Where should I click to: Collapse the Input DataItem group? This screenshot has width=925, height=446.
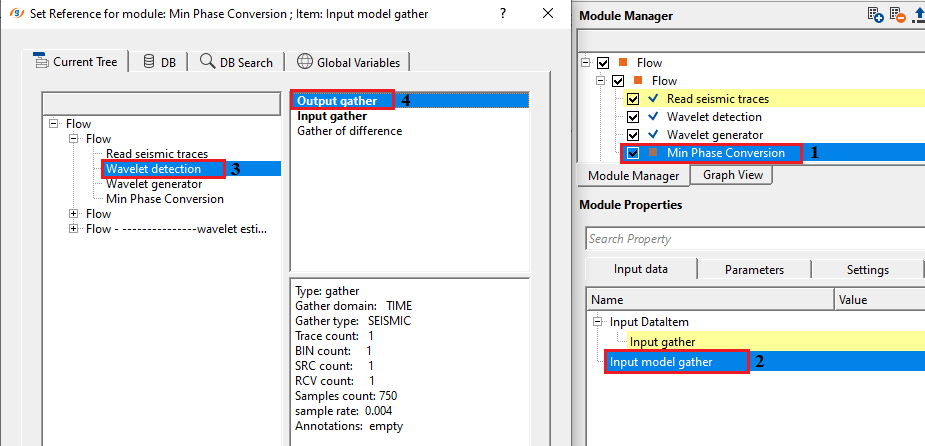click(599, 322)
